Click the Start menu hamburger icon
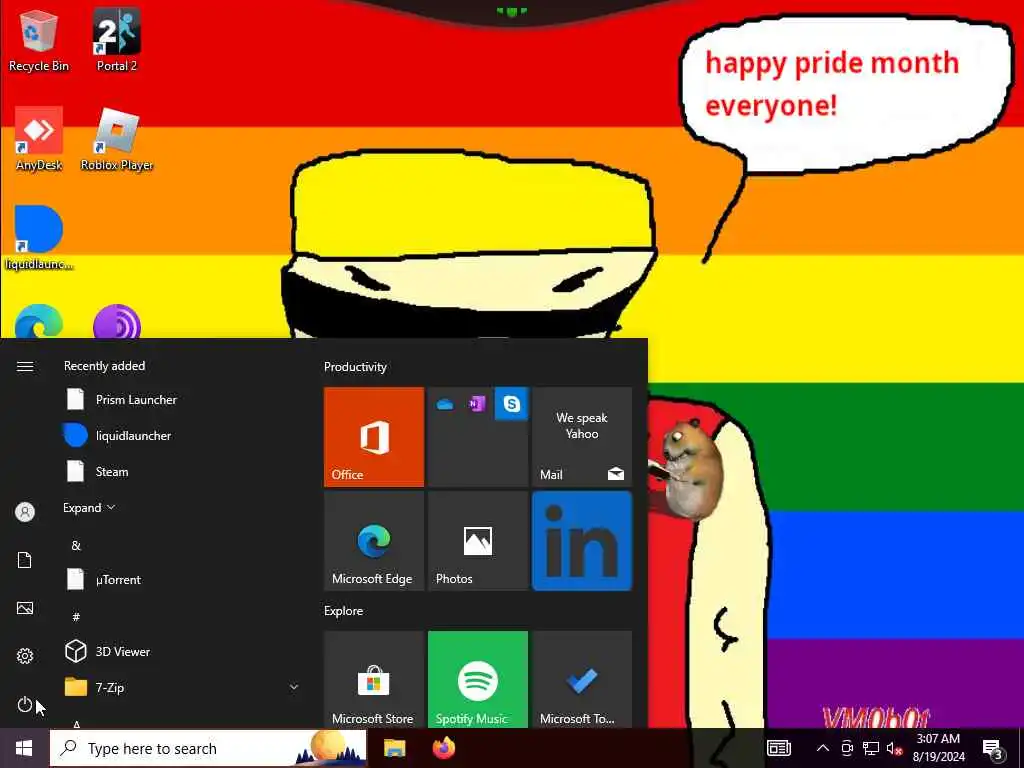This screenshot has height=768, width=1024. 25,366
